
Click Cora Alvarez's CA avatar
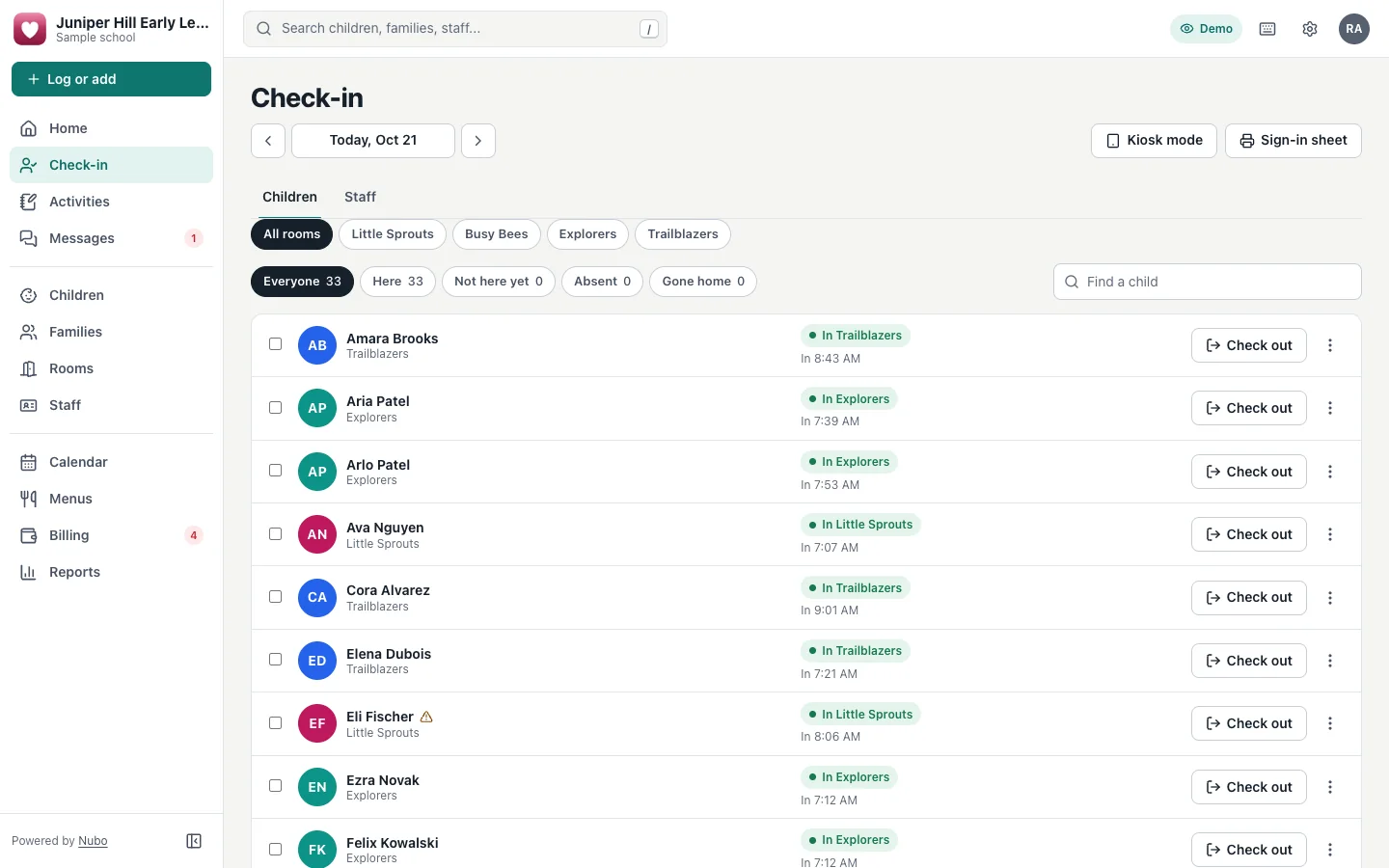317,598
